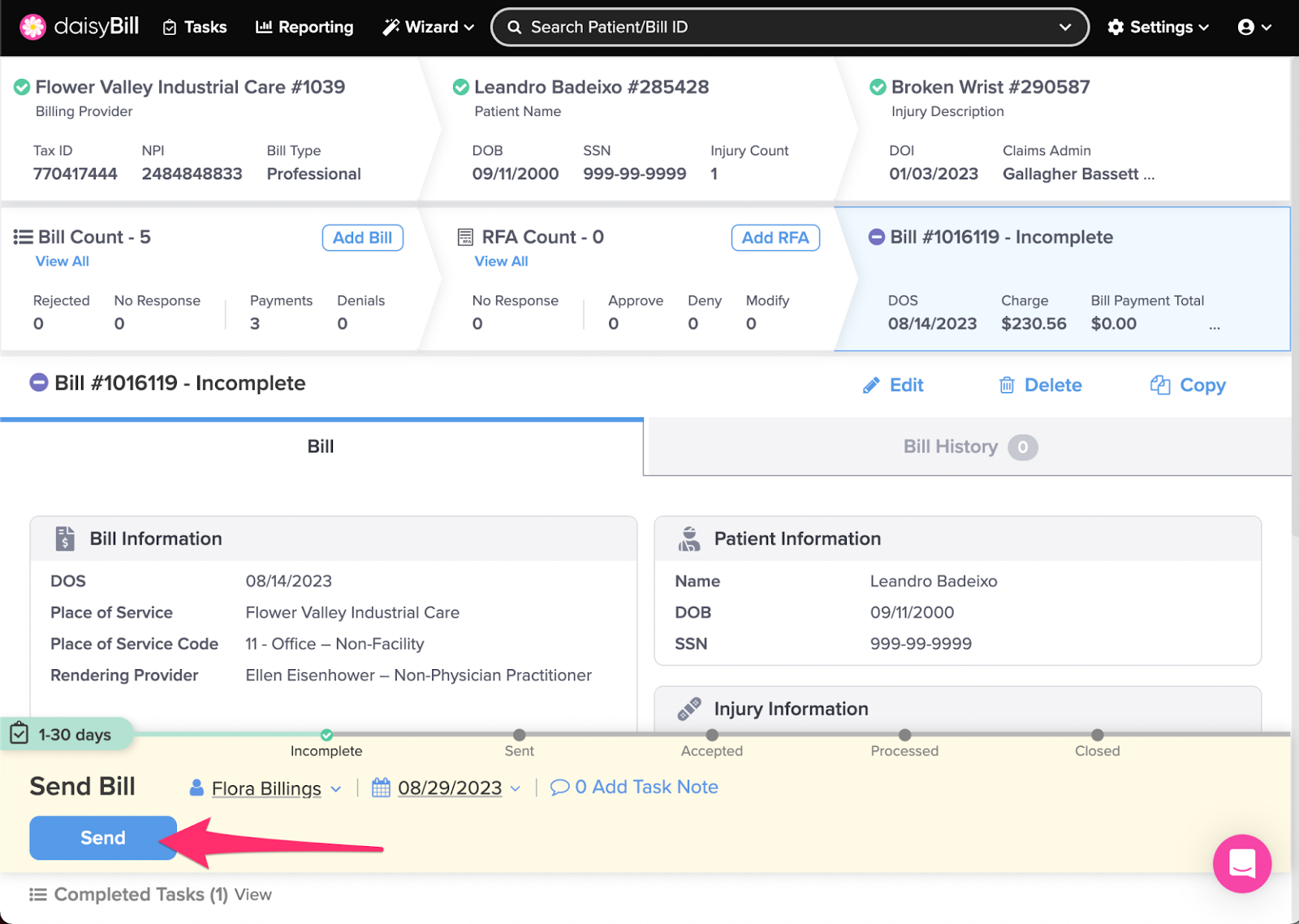Click the 1-30 days clipboard icon
1299x924 pixels.
[19, 734]
